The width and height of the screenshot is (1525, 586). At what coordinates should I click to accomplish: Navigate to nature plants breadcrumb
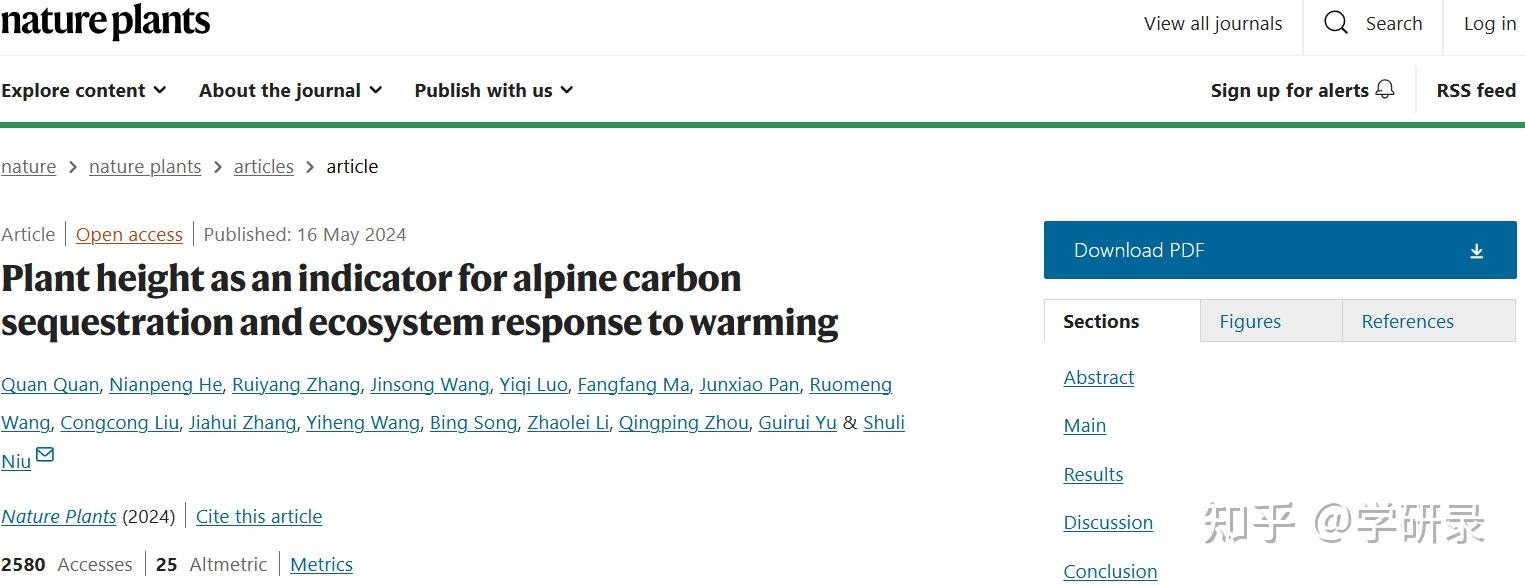145,167
